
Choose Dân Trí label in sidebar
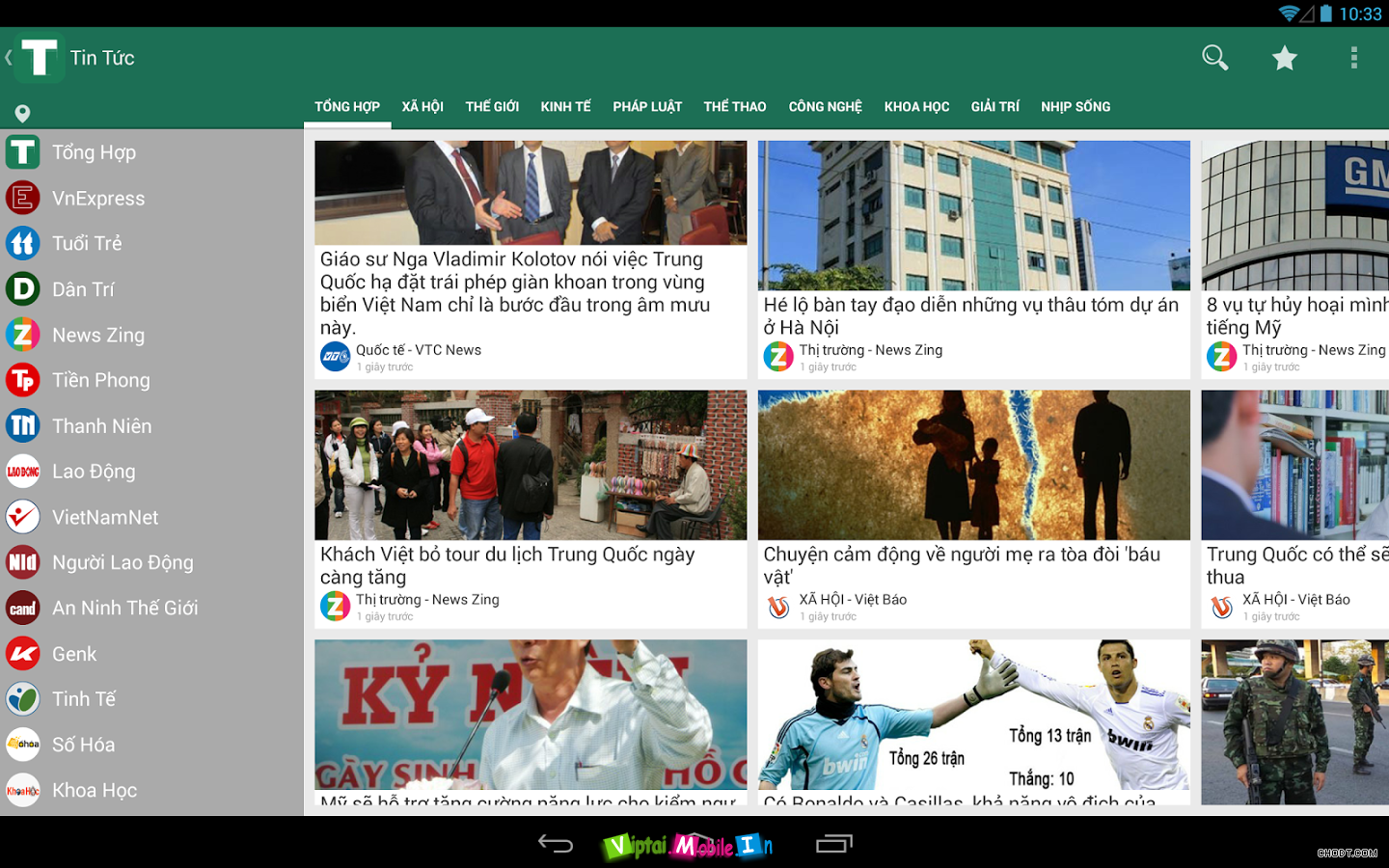[x=83, y=289]
